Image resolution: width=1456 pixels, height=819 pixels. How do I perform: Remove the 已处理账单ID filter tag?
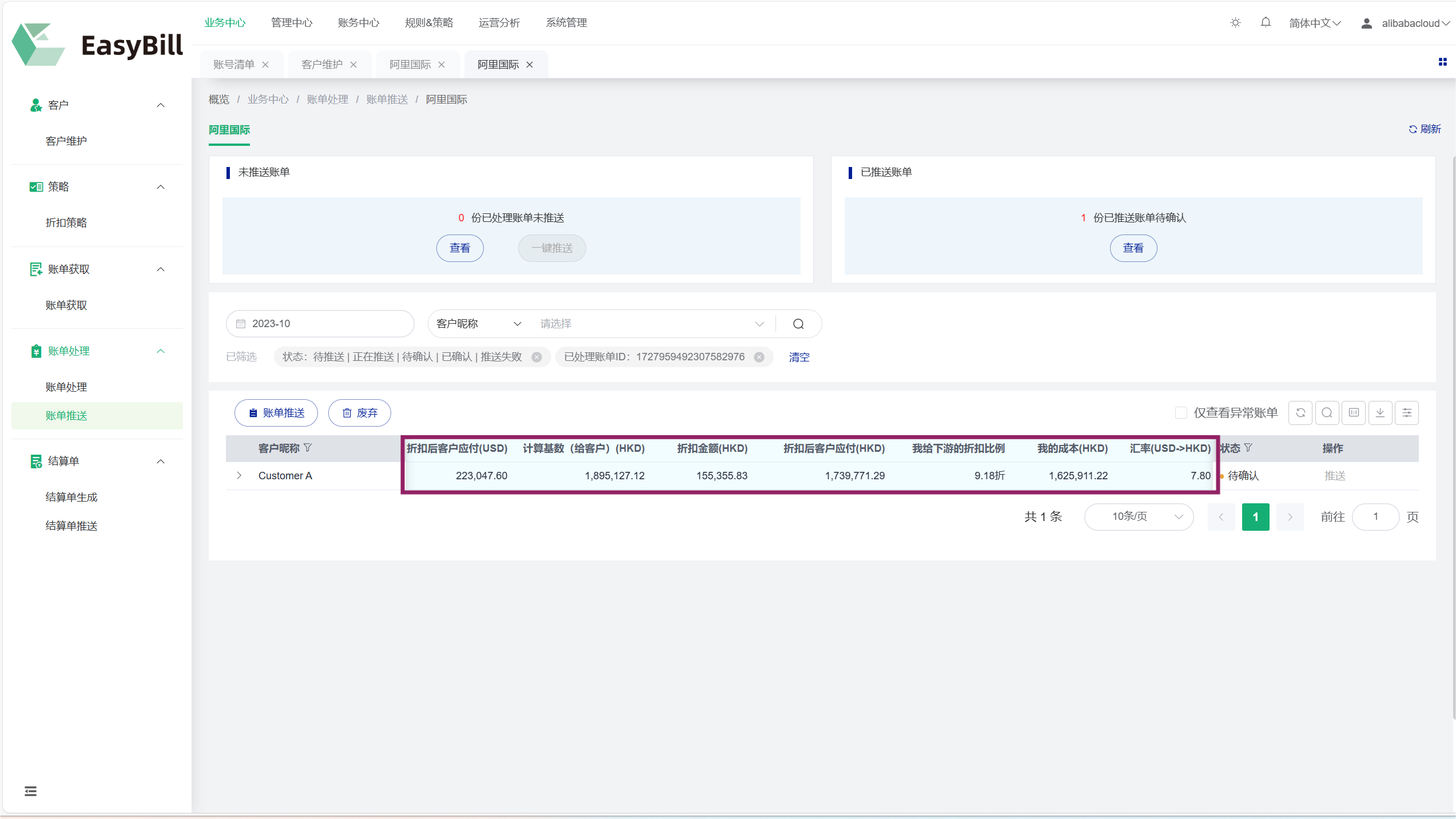(759, 357)
